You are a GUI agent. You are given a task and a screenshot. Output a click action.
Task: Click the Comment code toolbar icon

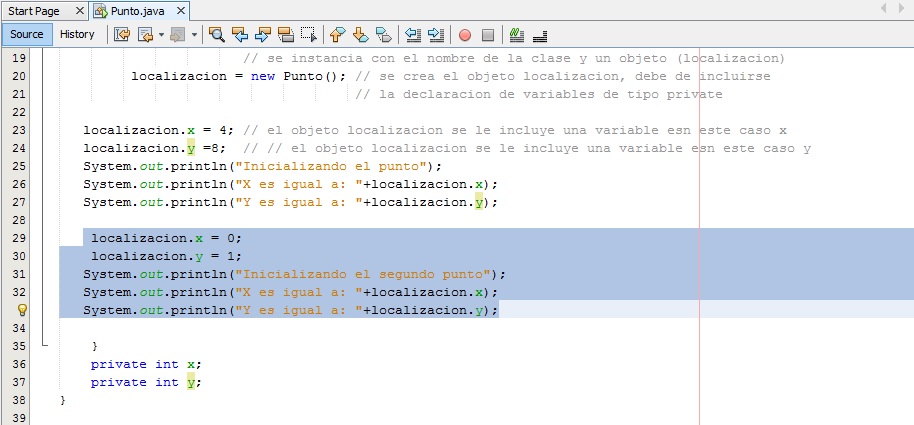tap(517, 34)
